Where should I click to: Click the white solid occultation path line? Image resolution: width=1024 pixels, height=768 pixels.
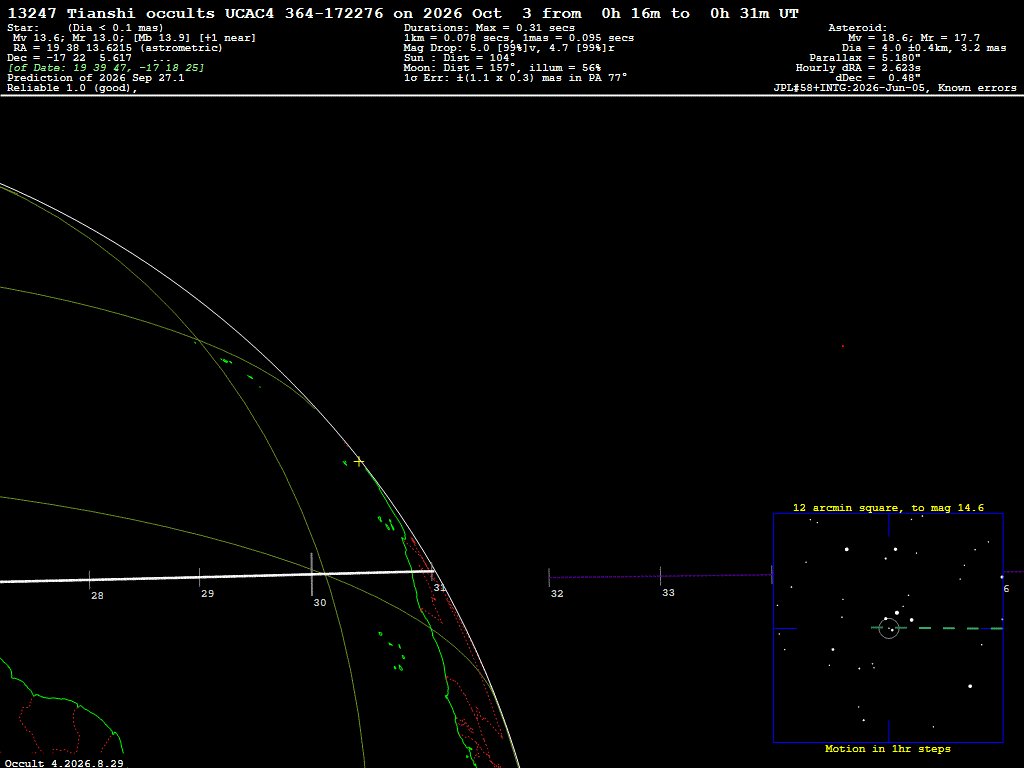pos(217,576)
